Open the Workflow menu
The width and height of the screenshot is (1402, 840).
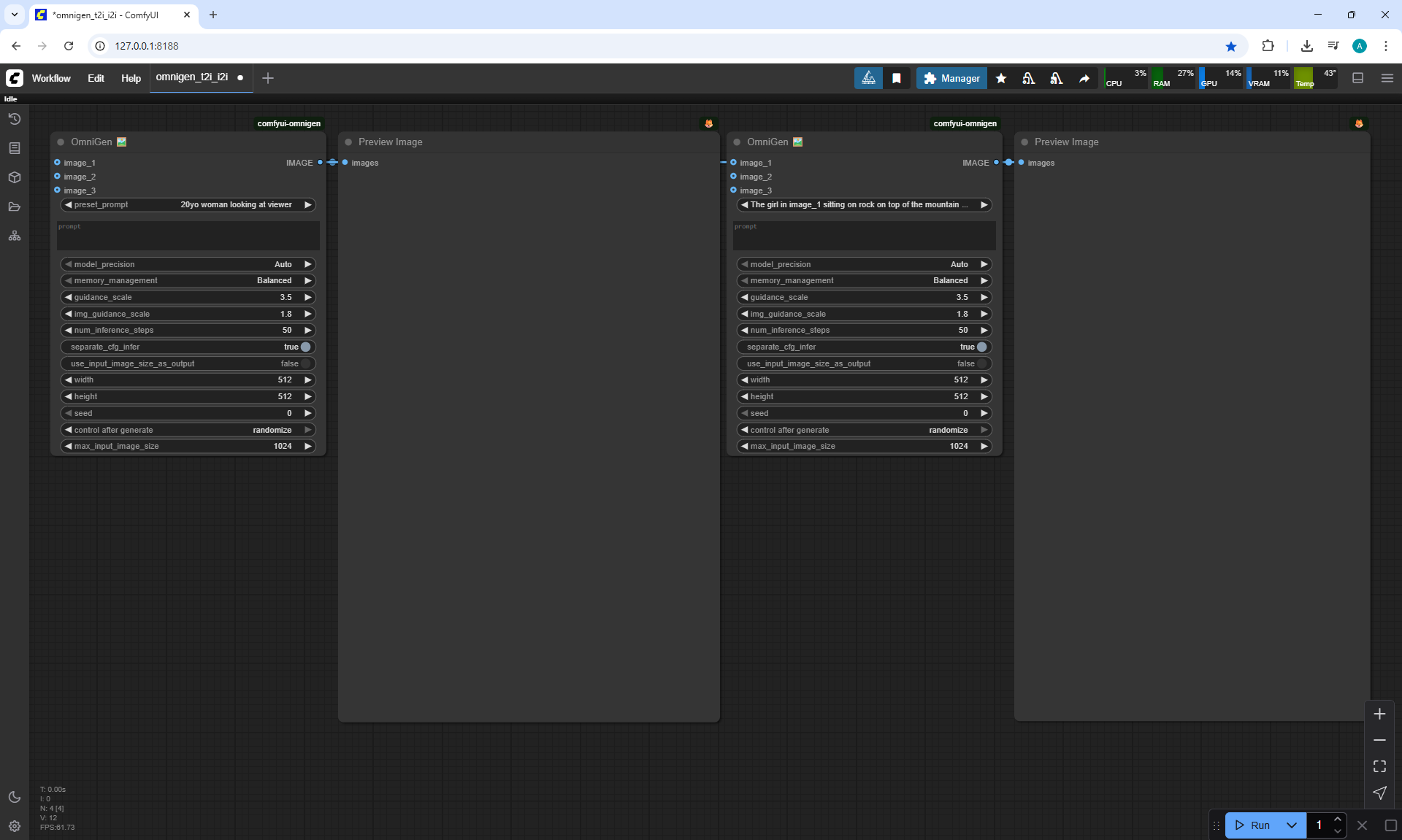[x=51, y=78]
